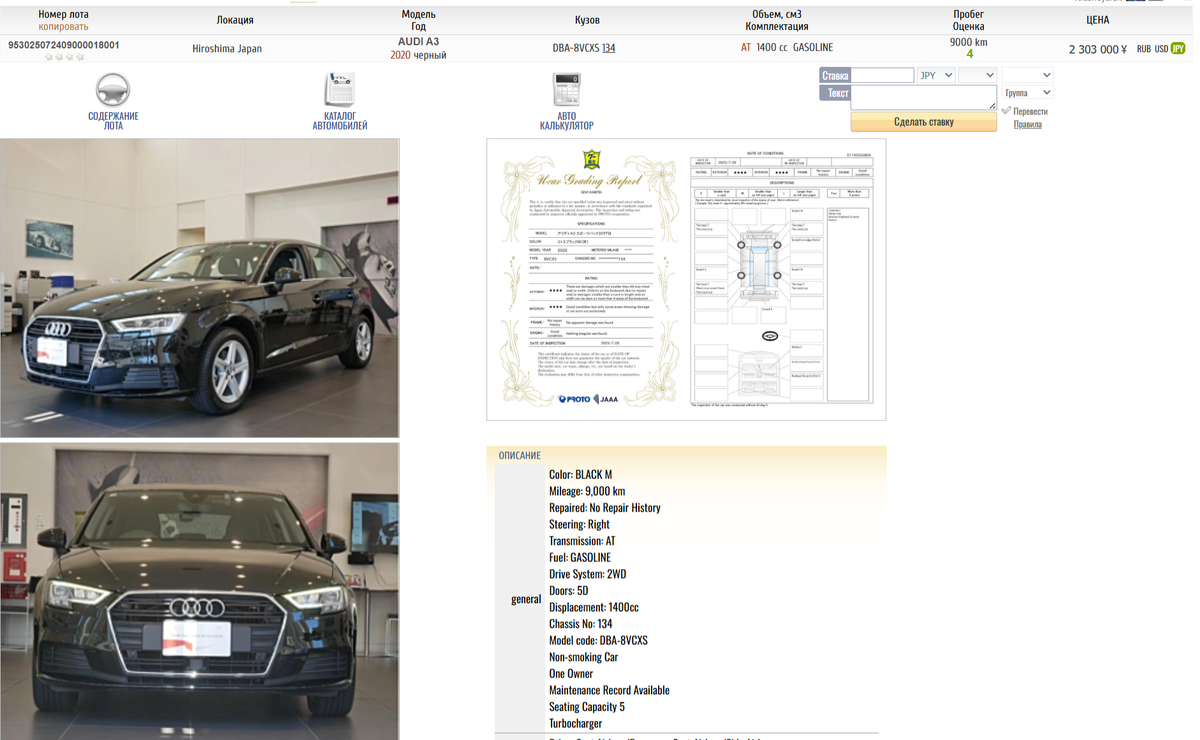Click the 'Turbocharger' description line
The width and height of the screenshot is (1200, 740).
pyautogui.click(x=575, y=723)
